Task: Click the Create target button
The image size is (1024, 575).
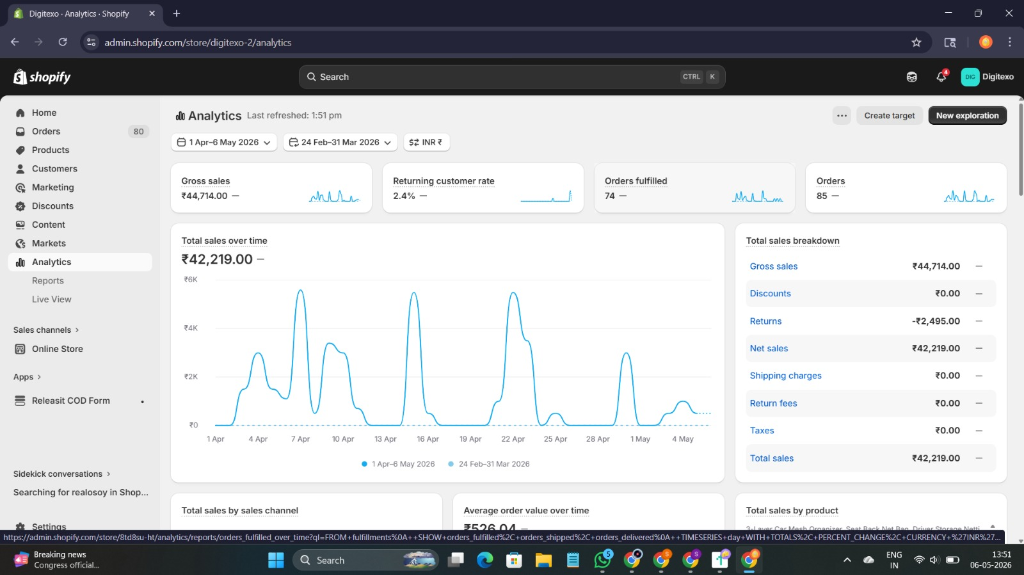Action: [x=889, y=116]
